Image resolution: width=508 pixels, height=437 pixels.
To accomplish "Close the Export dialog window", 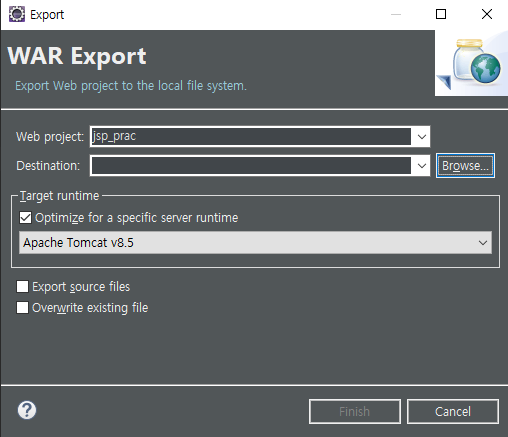I will tap(487, 14).
